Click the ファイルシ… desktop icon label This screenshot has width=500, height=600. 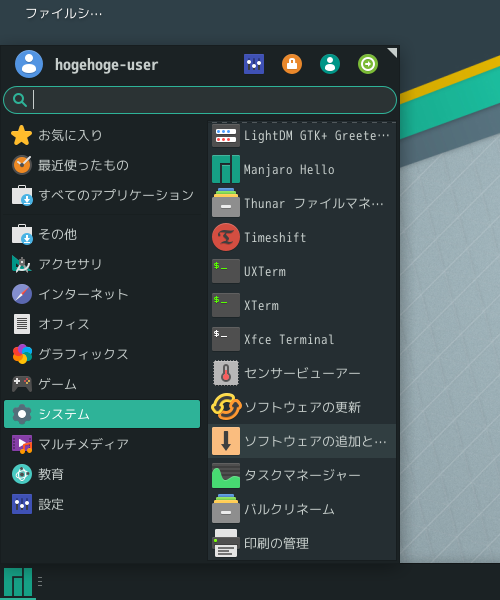click(64, 14)
